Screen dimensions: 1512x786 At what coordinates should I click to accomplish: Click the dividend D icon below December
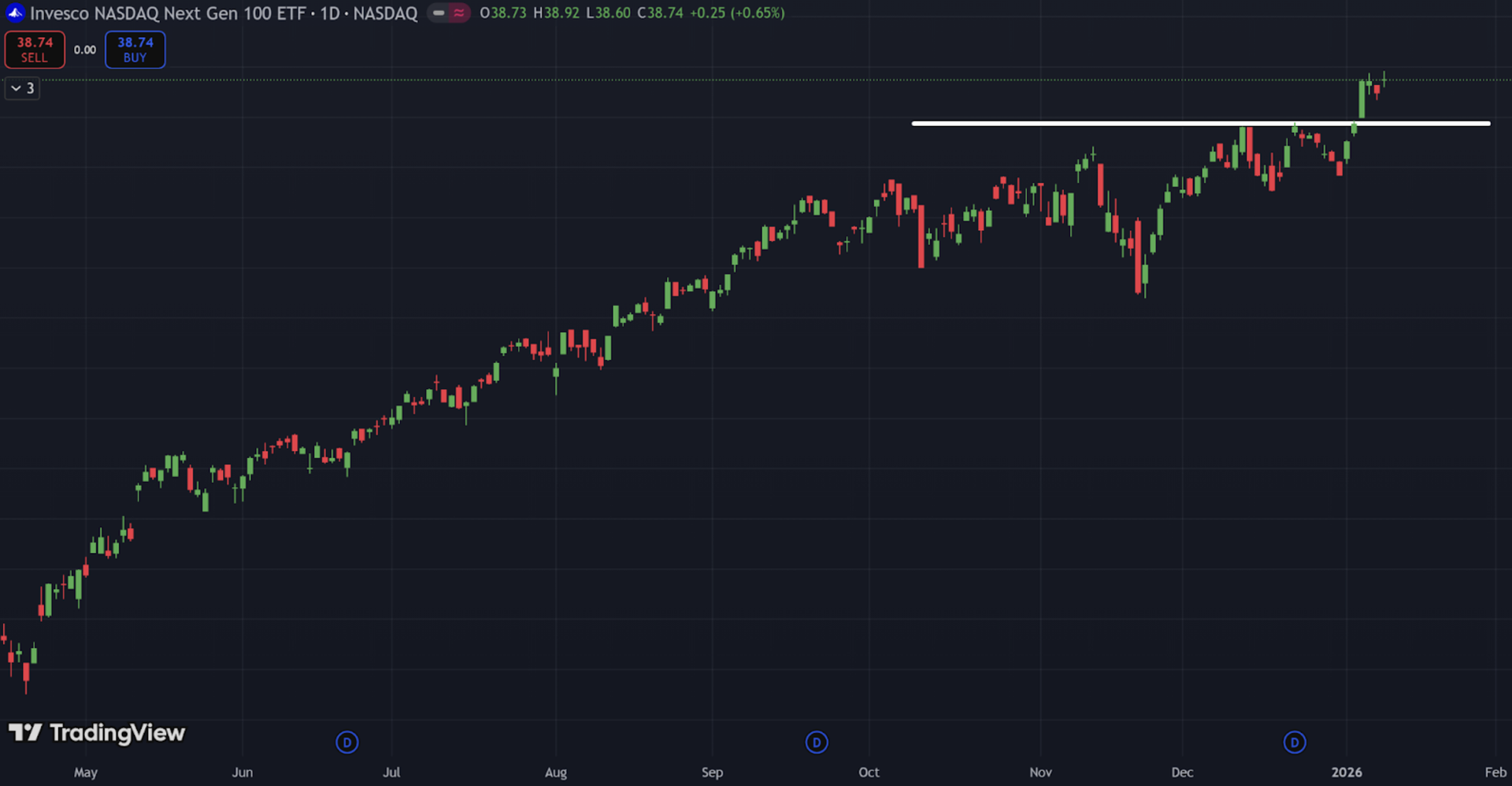(x=1295, y=742)
